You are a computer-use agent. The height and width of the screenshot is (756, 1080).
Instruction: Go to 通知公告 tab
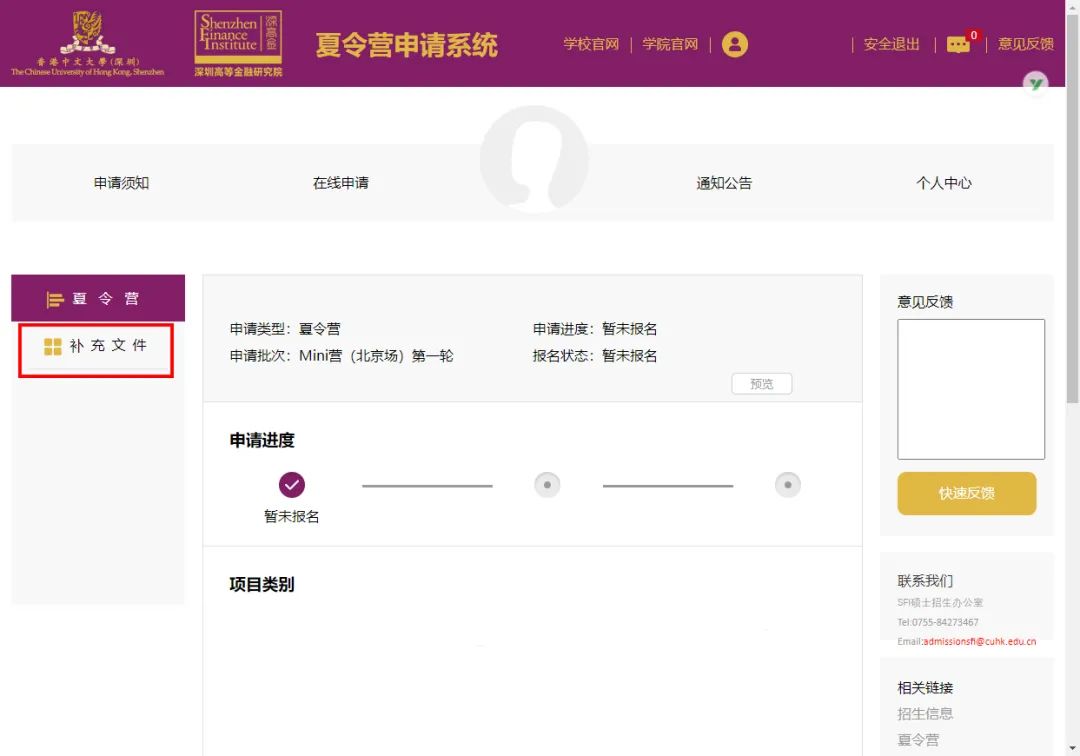tap(724, 183)
